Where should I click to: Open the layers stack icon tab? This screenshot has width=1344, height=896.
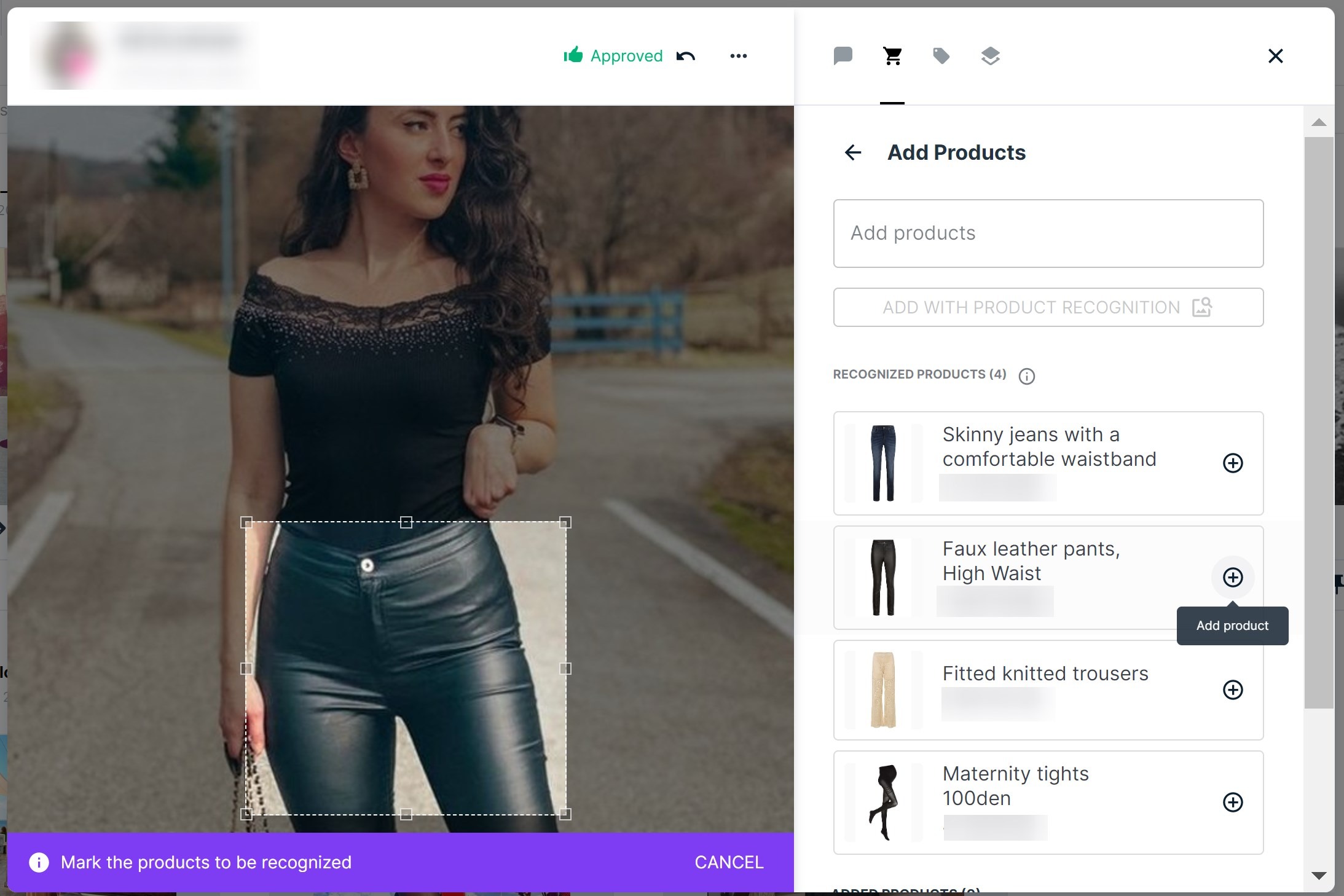[990, 56]
